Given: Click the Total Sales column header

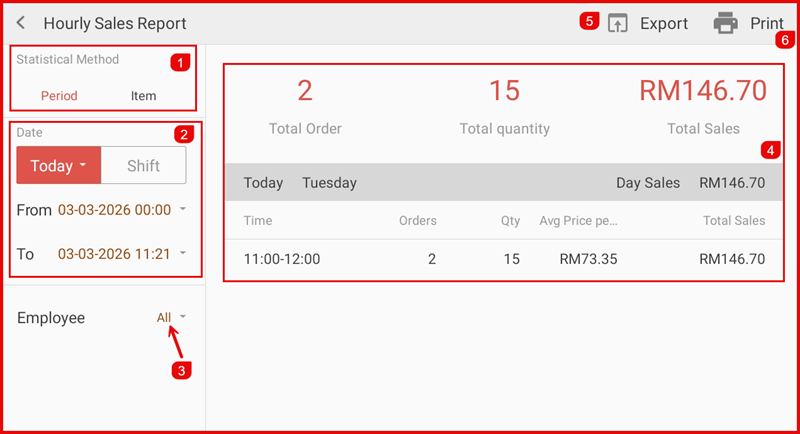Looking at the screenshot, I should (x=733, y=220).
